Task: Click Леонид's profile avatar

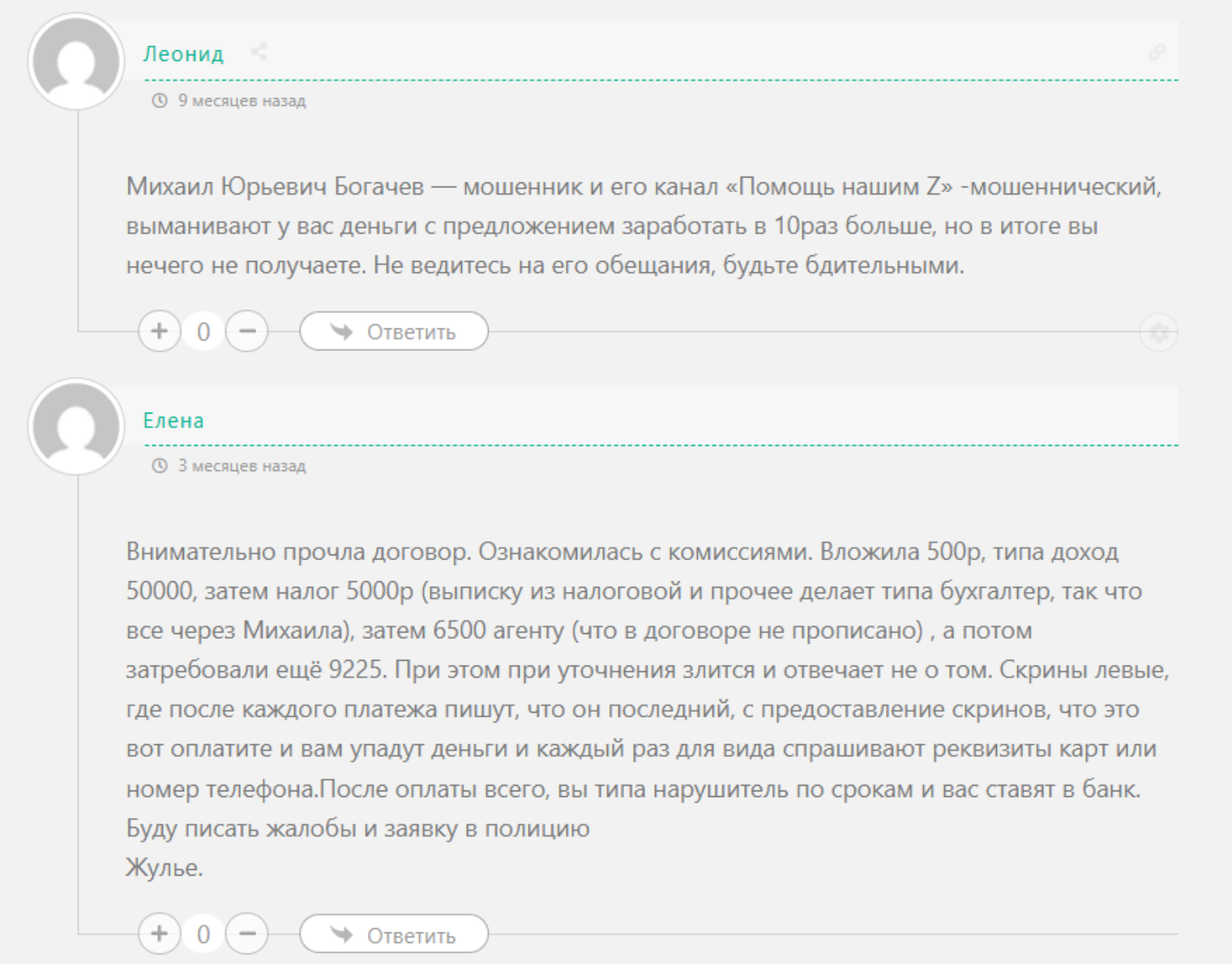Action: [x=76, y=62]
